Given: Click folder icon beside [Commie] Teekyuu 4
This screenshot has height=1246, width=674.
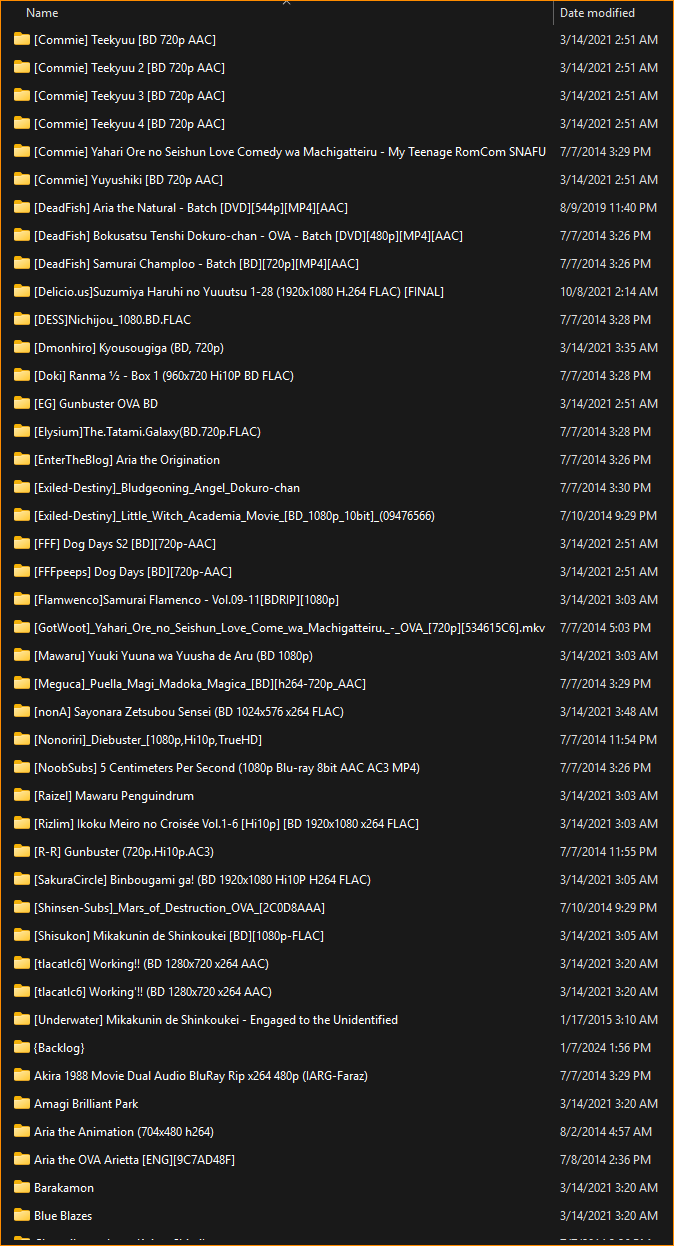Looking at the screenshot, I should click(22, 124).
